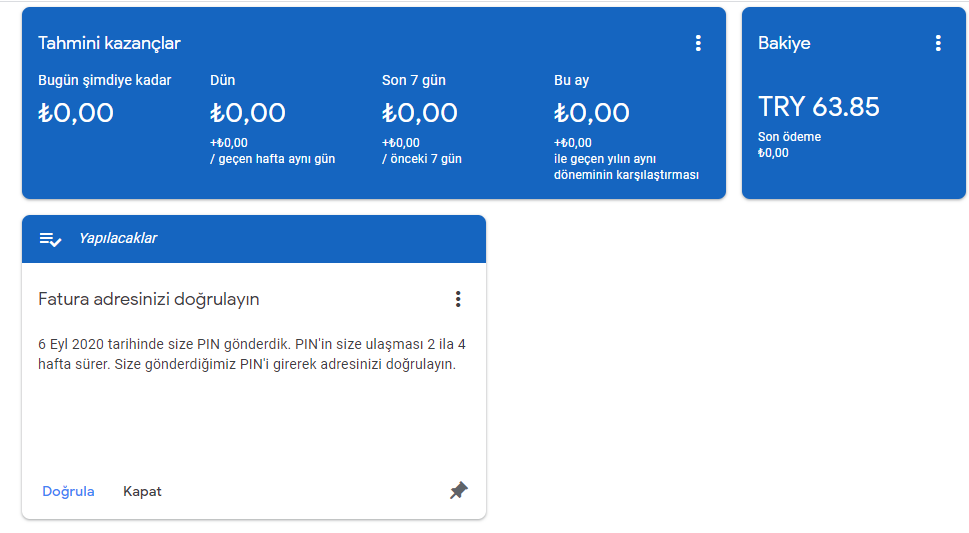The image size is (969, 533).
Task: Click the Son ödeme label
Action: point(789,137)
